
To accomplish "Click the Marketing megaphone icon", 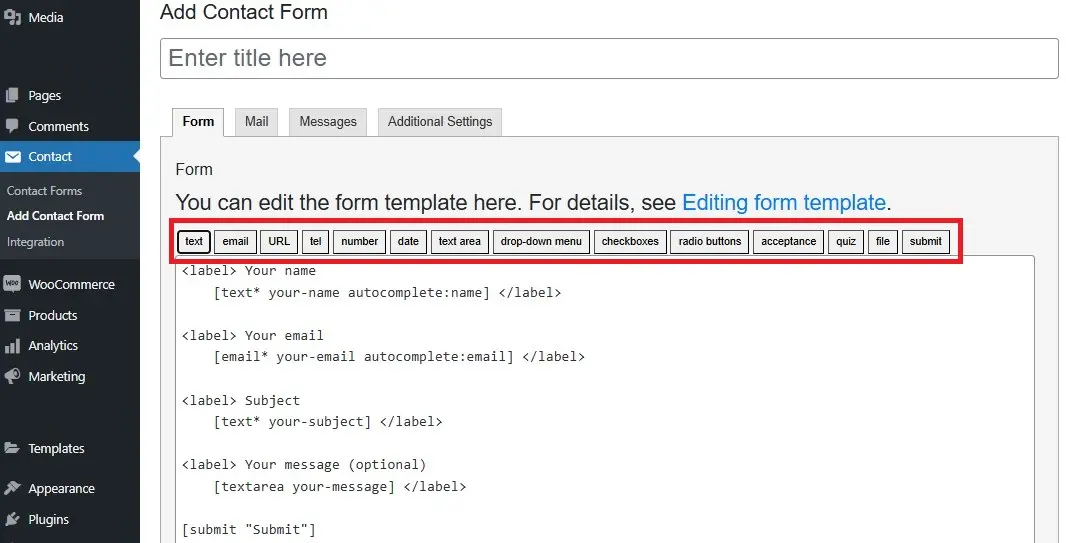I will (x=13, y=377).
